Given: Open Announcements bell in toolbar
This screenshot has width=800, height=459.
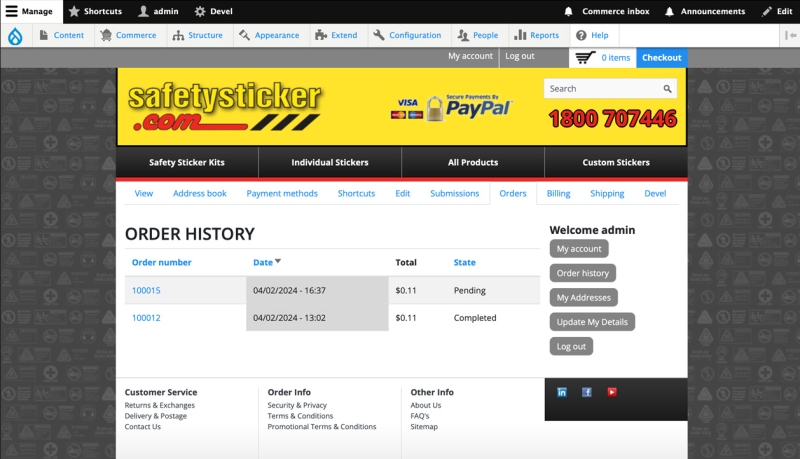Looking at the screenshot, I should point(705,11).
